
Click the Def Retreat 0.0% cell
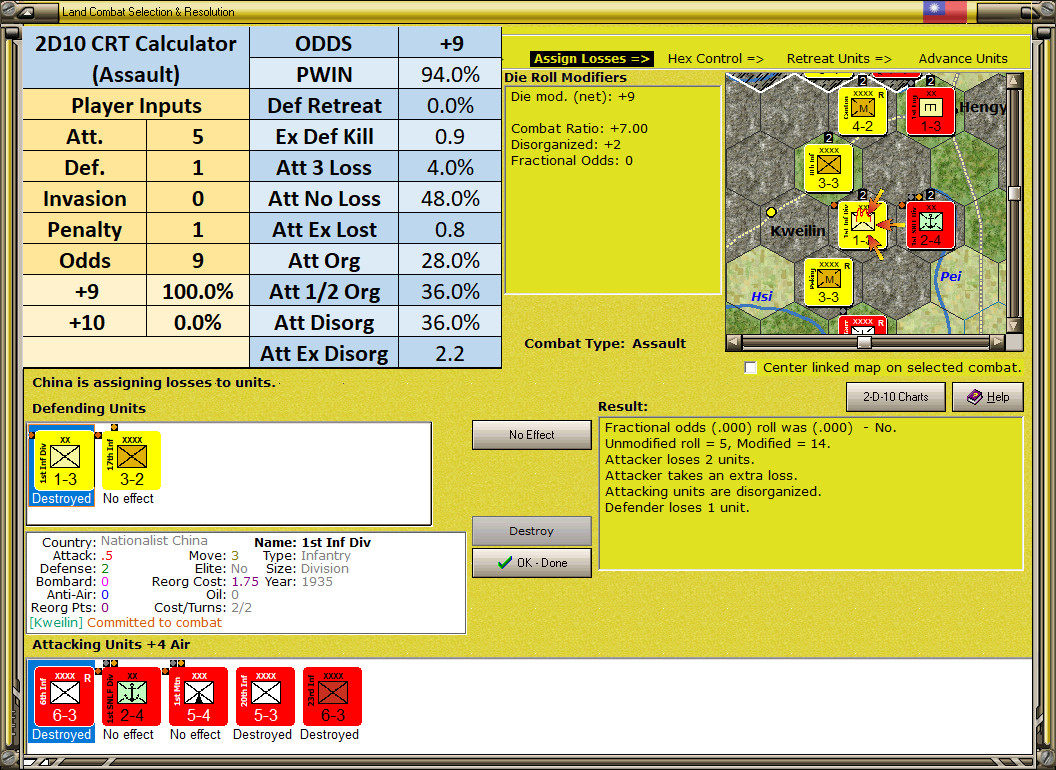pos(450,106)
